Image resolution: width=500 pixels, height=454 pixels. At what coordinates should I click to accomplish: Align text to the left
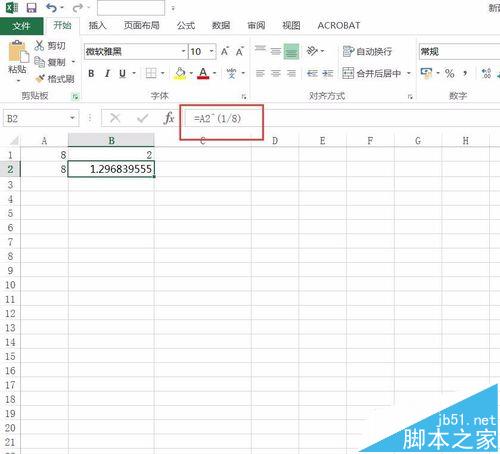(260, 73)
